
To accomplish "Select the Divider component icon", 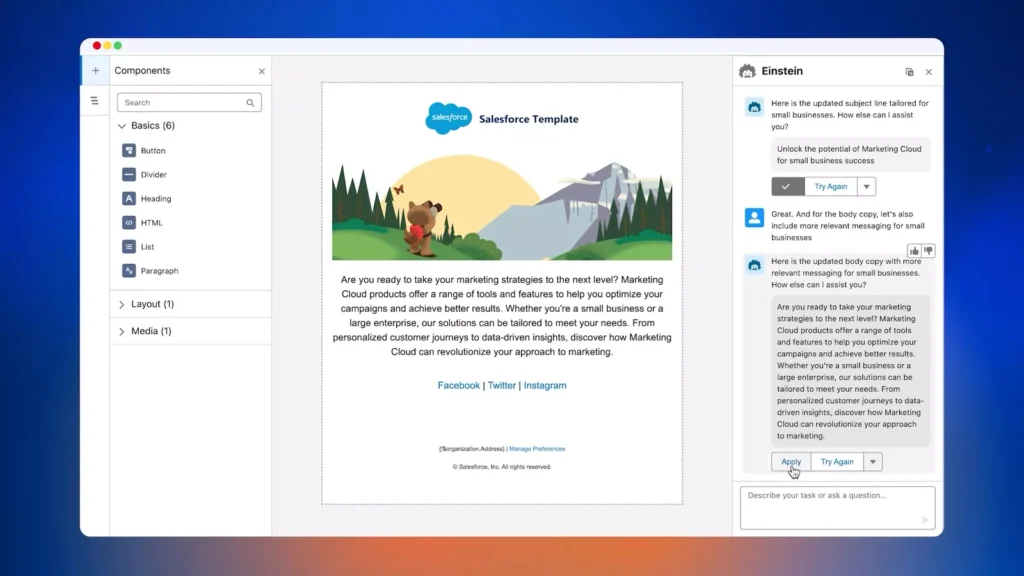I will pos(129,175).
